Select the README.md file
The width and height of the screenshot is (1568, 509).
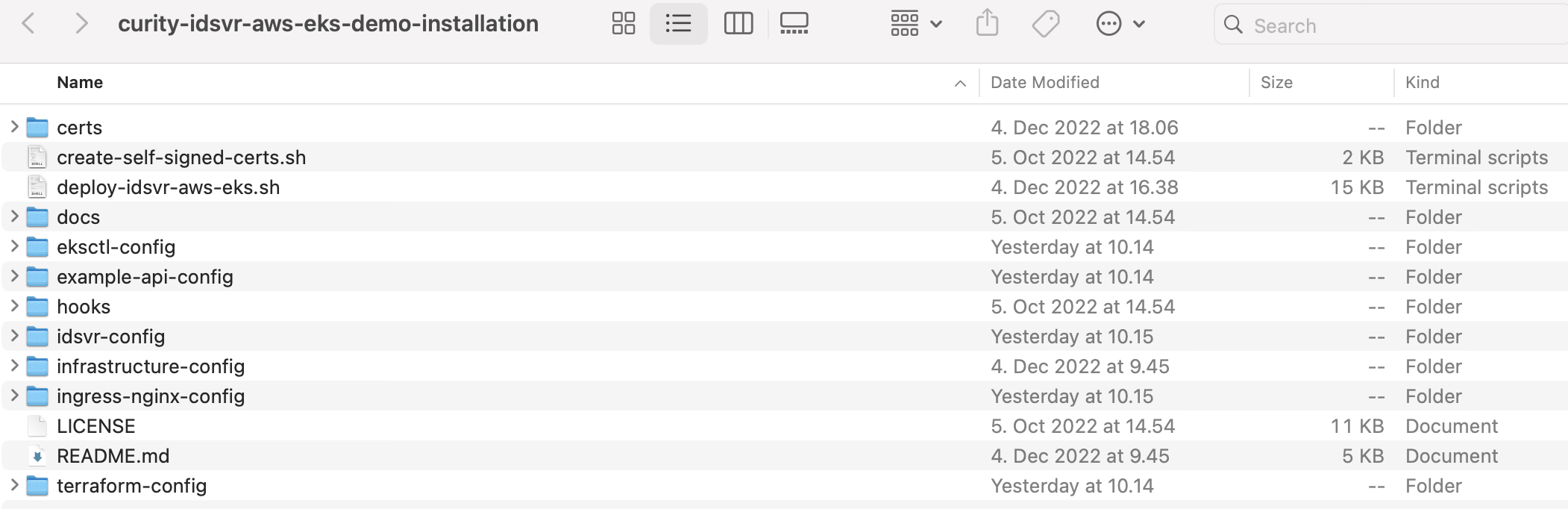(x=113, y=456)
